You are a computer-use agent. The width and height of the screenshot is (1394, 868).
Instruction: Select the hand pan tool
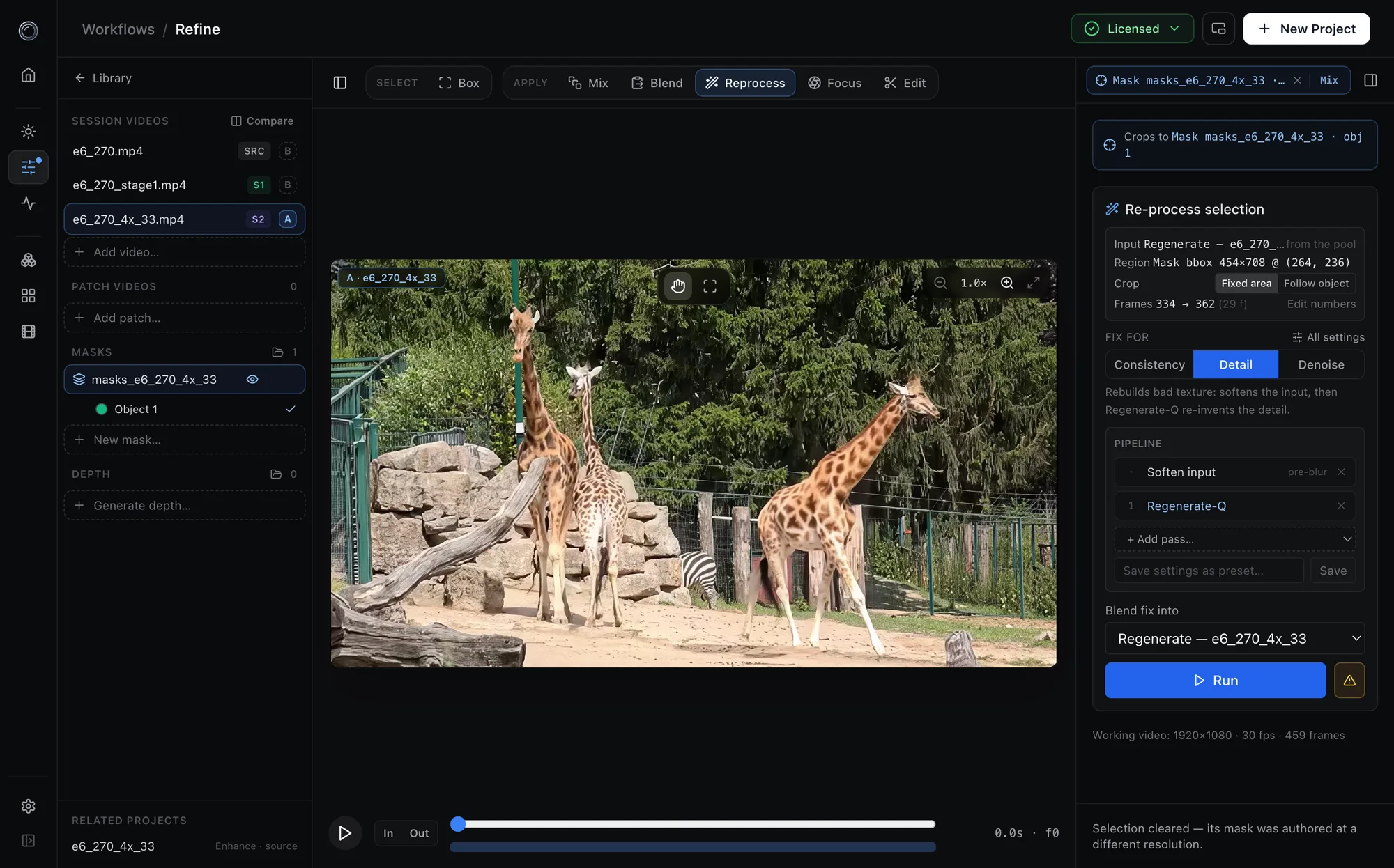pyautogui.click(x=677, y=286)
